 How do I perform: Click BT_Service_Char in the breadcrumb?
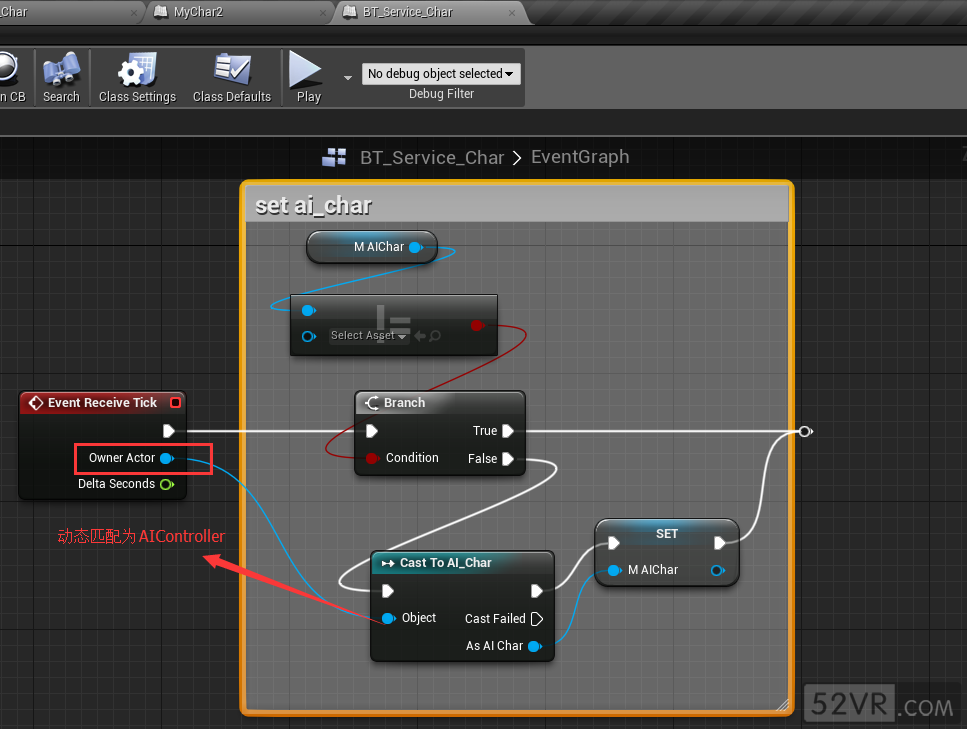[x=432, y=157]
